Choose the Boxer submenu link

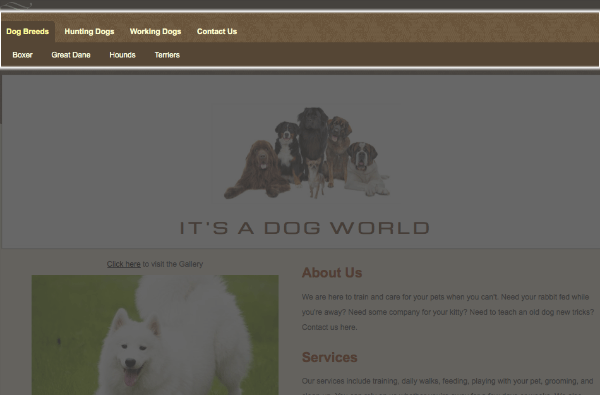pyautogui.click(x=23, y=55)
